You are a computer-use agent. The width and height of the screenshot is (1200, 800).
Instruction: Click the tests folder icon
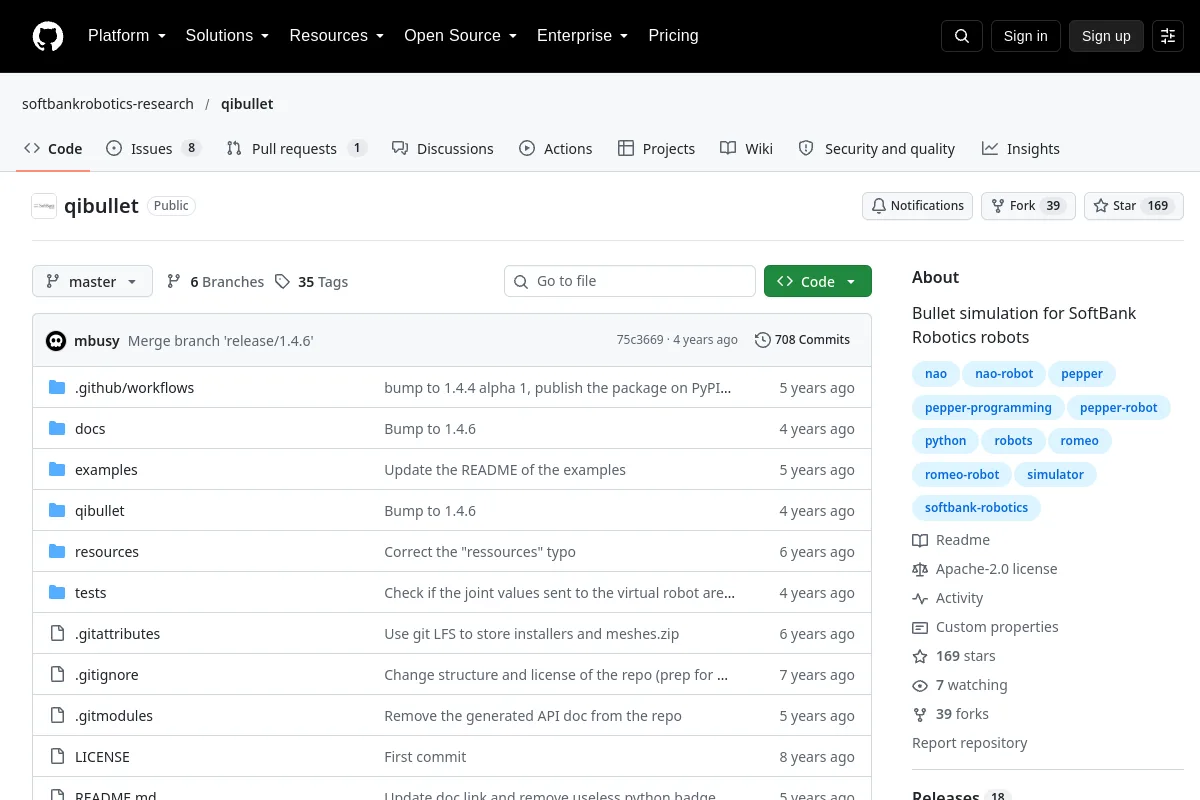(57, 593)
